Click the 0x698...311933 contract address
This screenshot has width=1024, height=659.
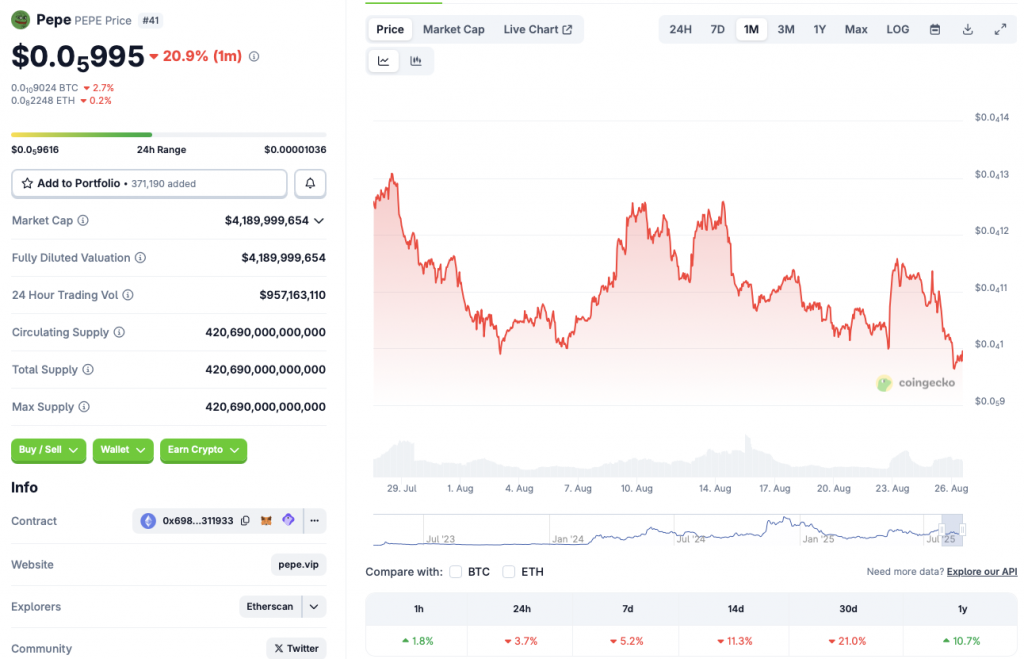point(198,521)
